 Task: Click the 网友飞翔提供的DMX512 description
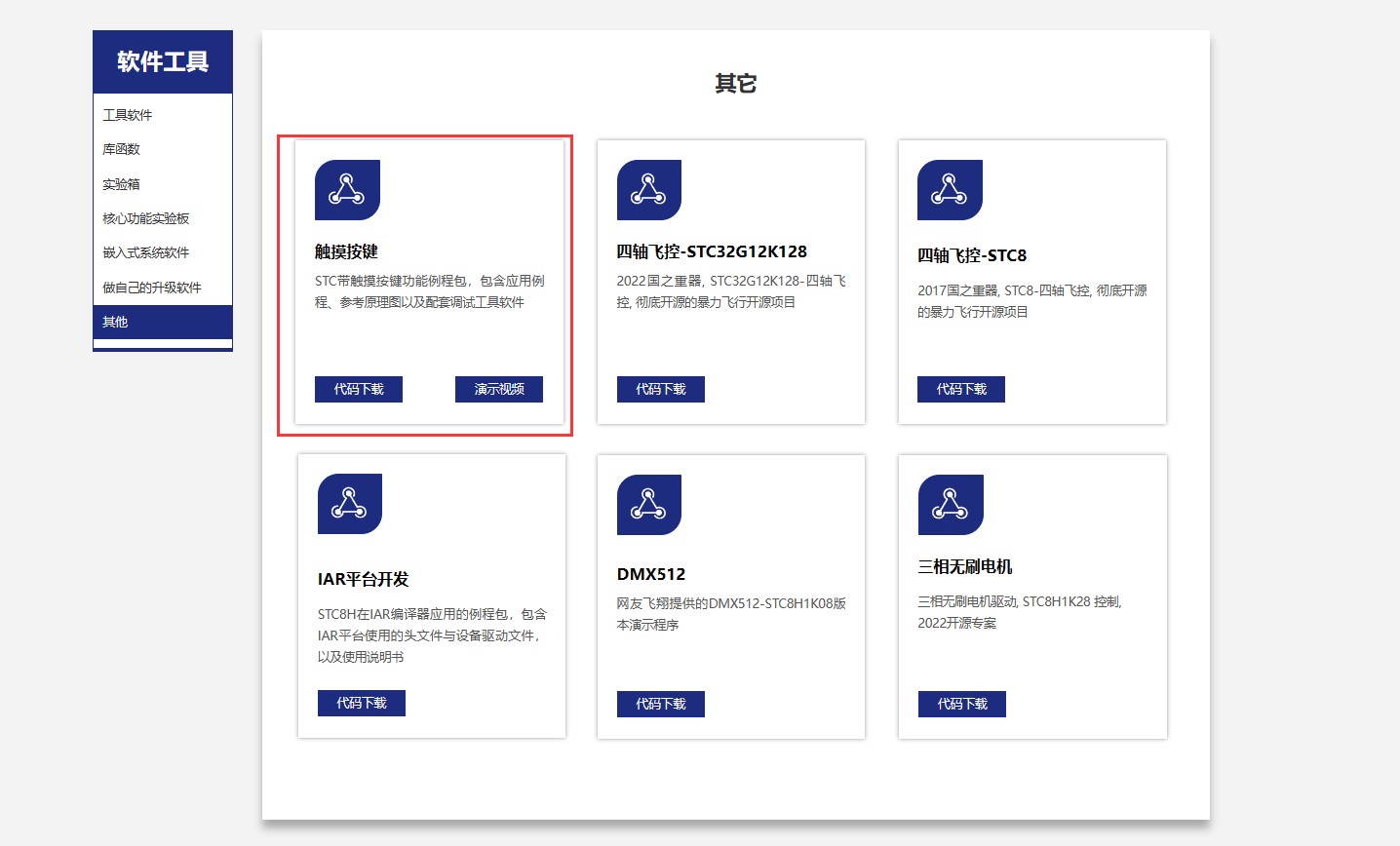click(731, 614)
